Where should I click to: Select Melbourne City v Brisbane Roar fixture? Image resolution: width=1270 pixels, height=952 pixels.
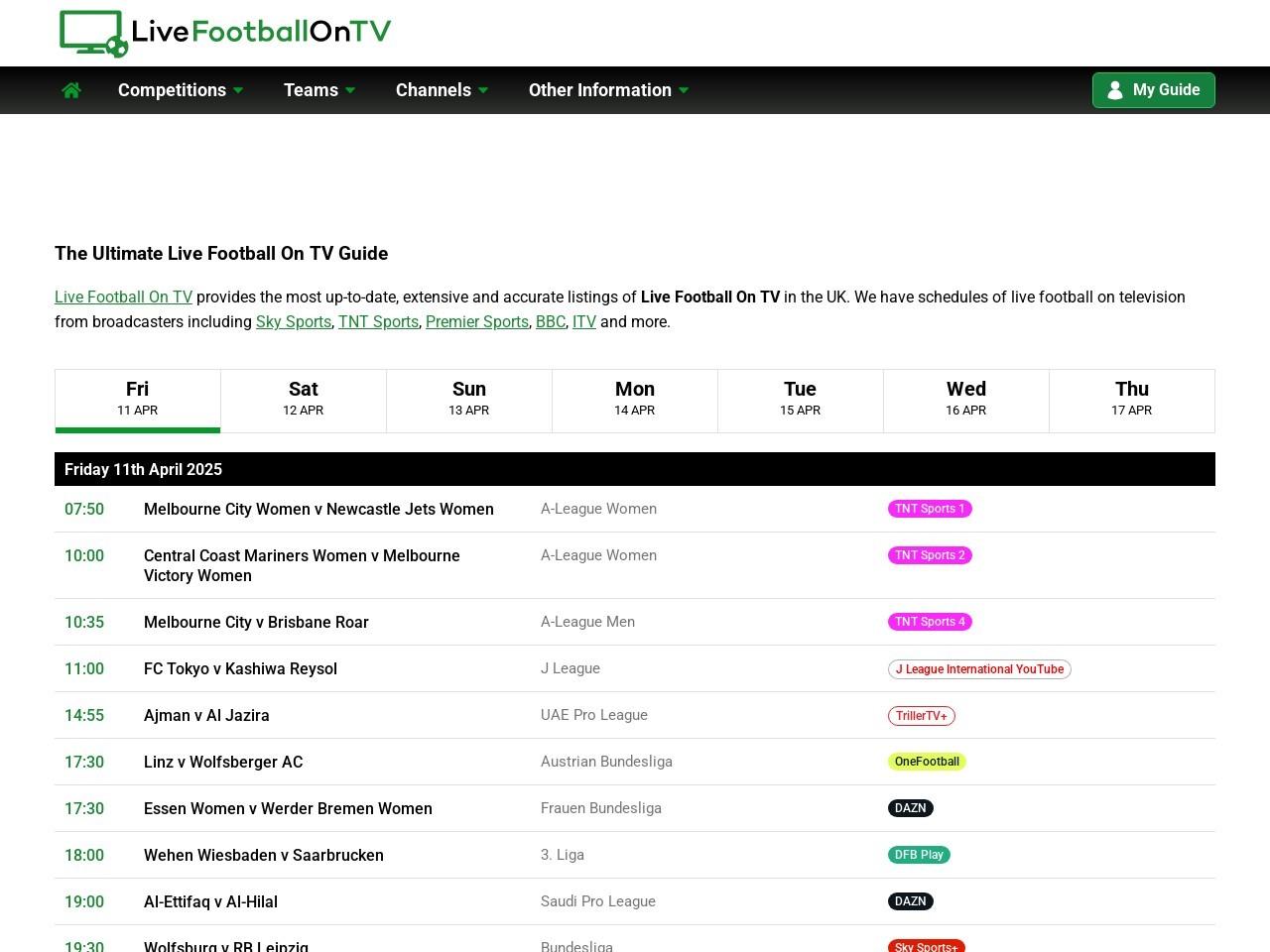click(256, 622)
